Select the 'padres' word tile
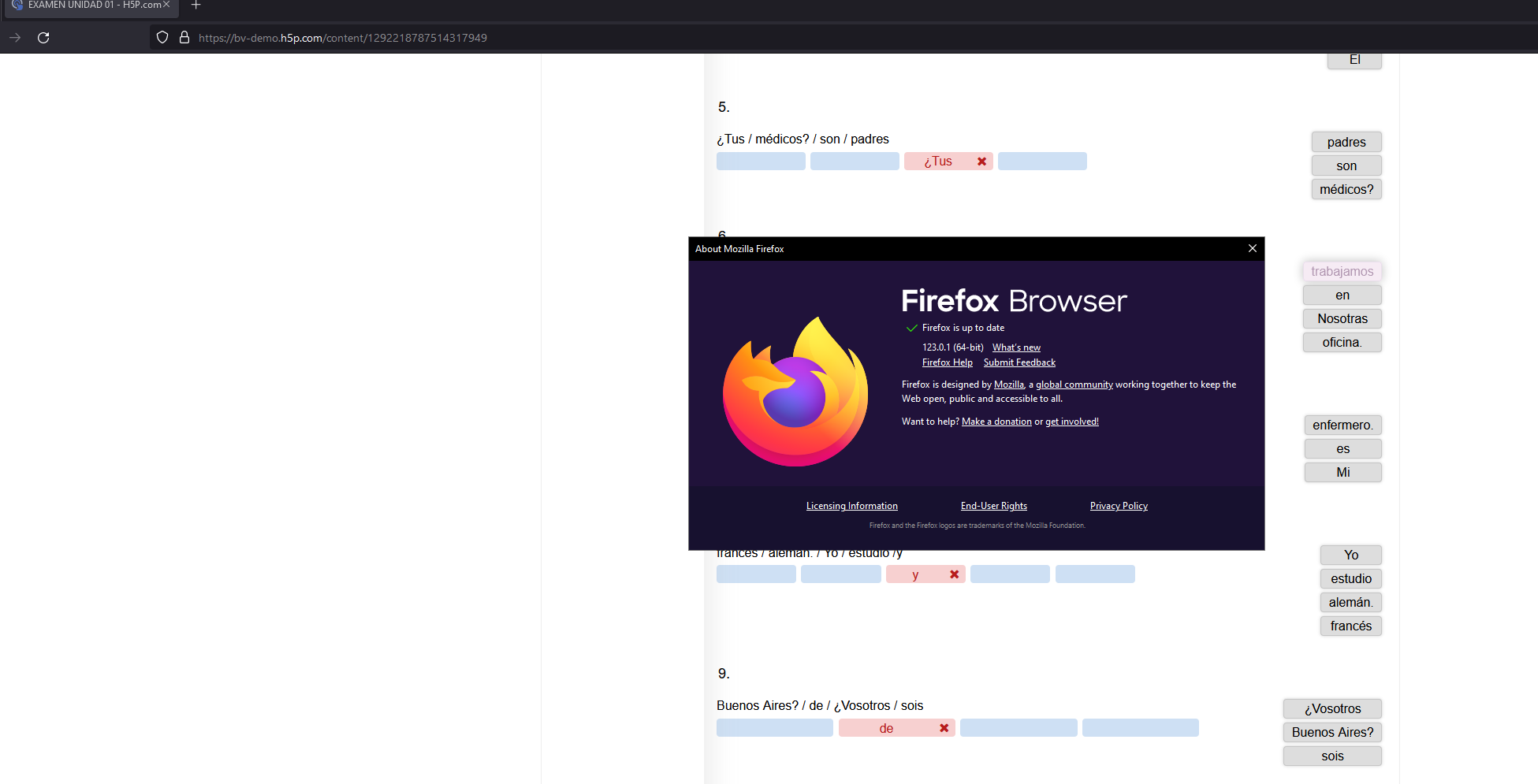1538x784 pixels. tap(1346, 143)
